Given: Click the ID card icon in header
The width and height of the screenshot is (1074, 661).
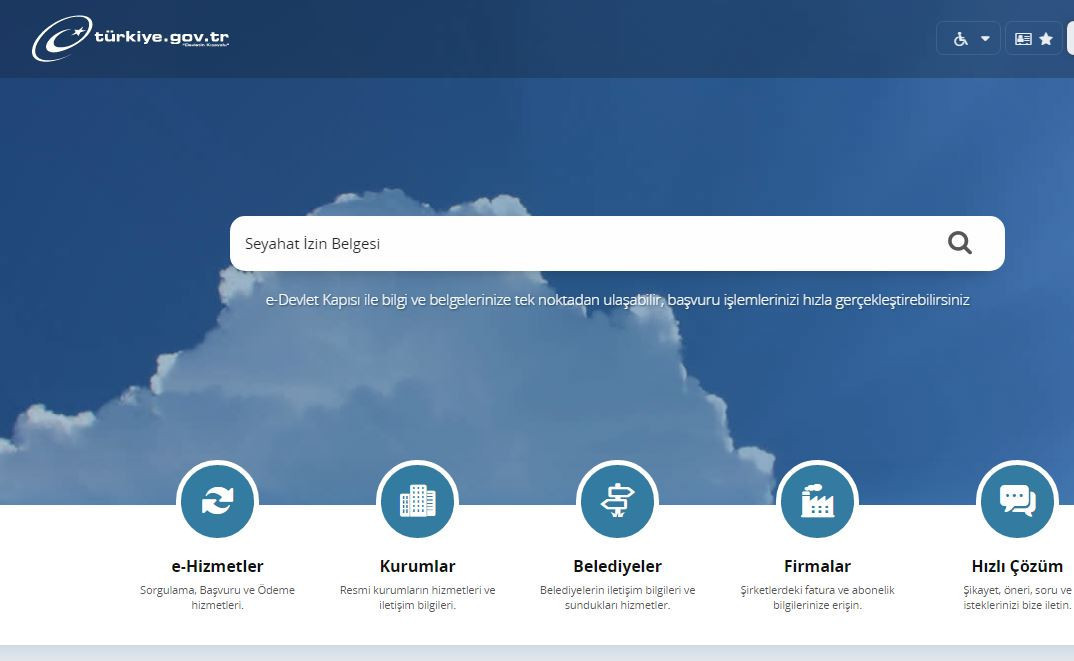Looking at the screenshot, I should 1023,39.
